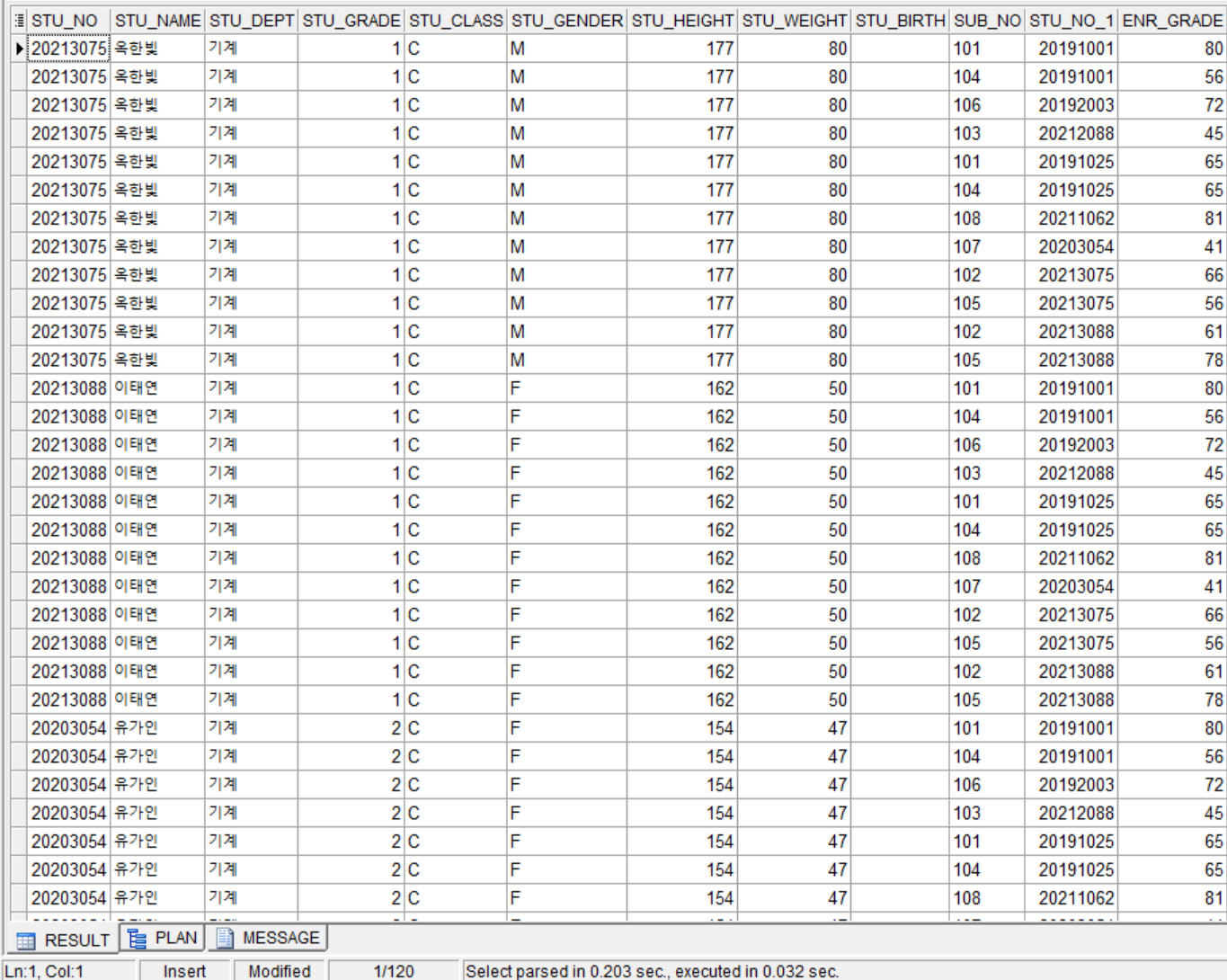Image resolution: width=1227 pixels, height=980 pixels.
Task: Click STU_NO_1 20211062 in the 유가인 rows
Action: pyautogui.click(x=1071, y=898)
